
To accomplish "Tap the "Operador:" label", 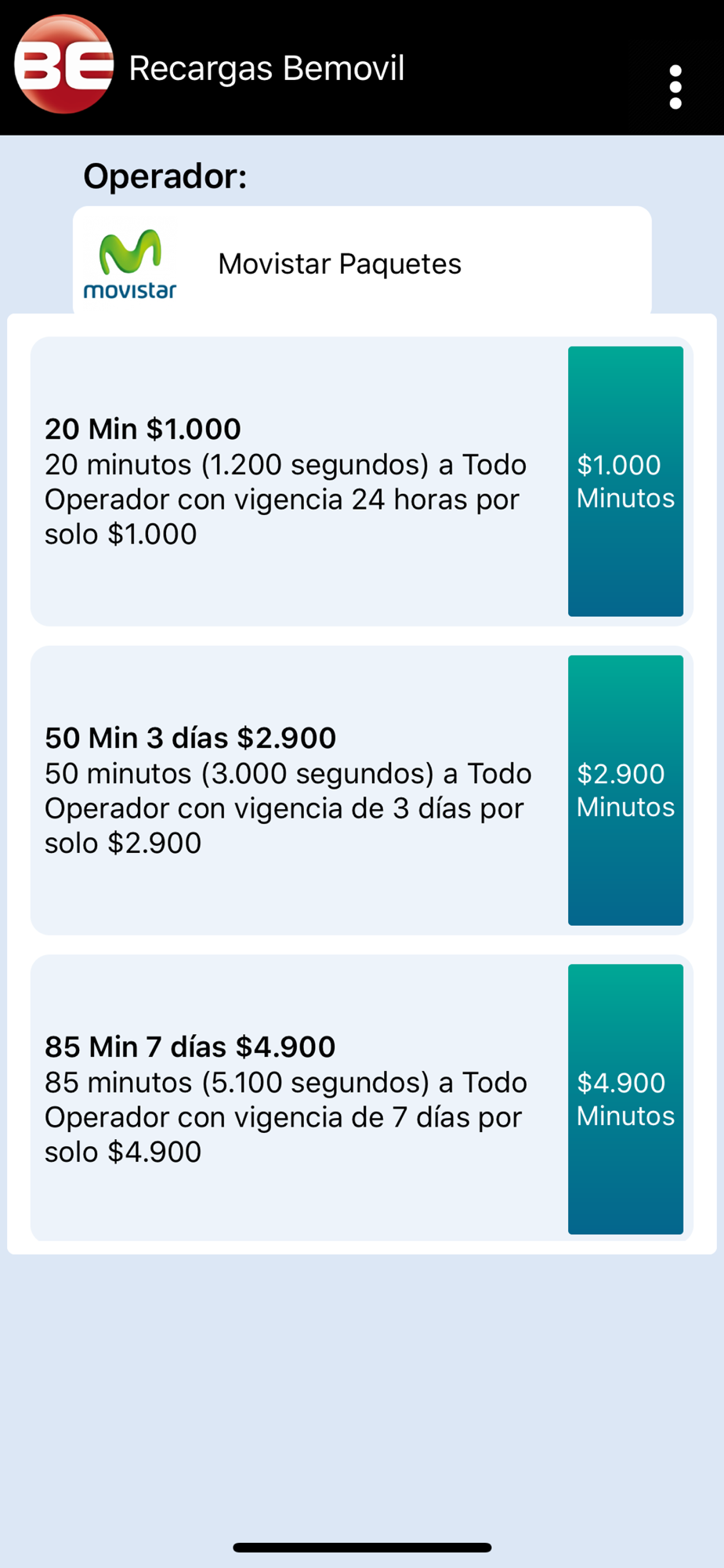I will point(165,176).
